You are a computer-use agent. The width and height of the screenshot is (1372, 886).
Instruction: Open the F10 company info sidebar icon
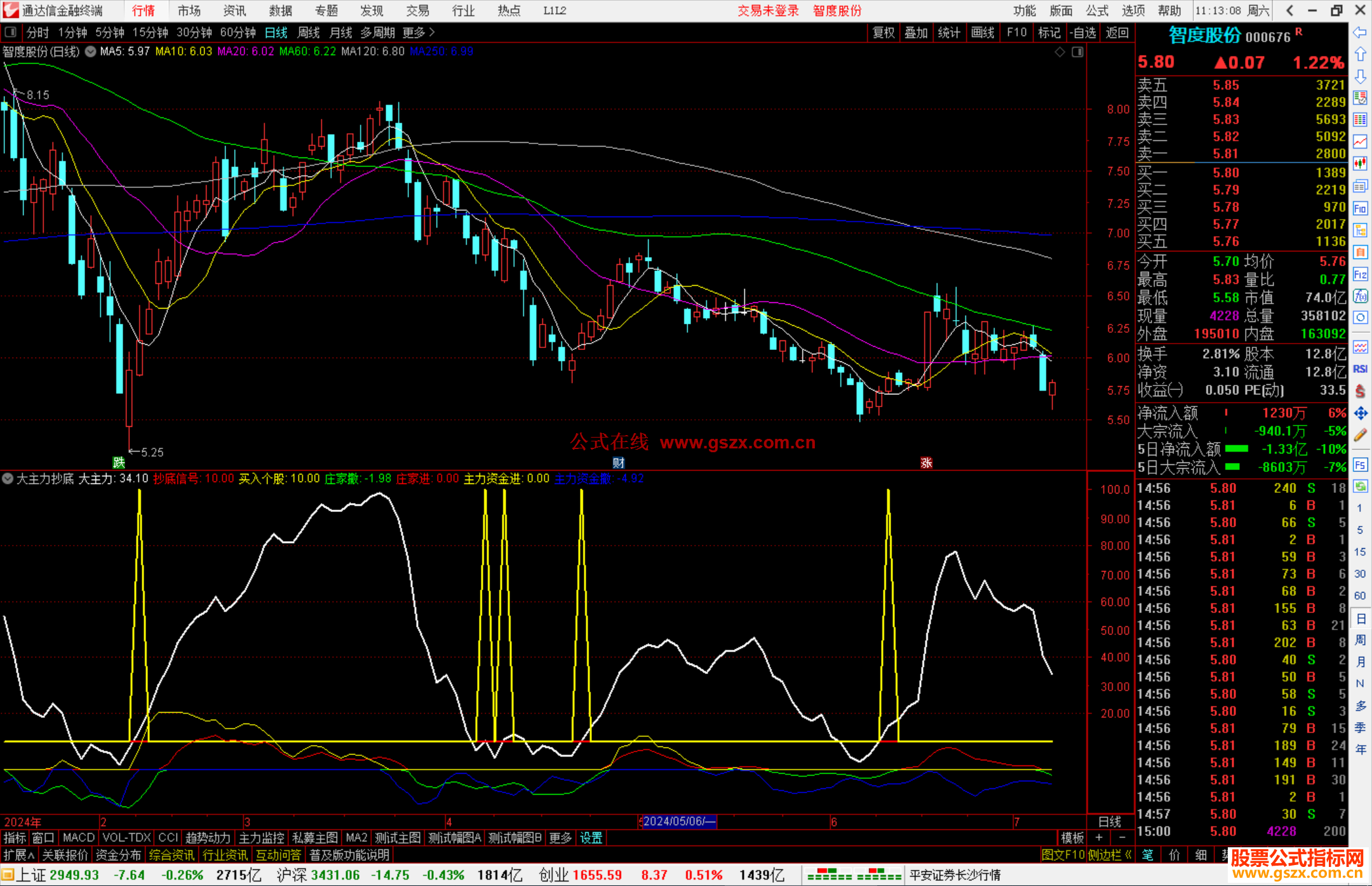click(1360, 208)
